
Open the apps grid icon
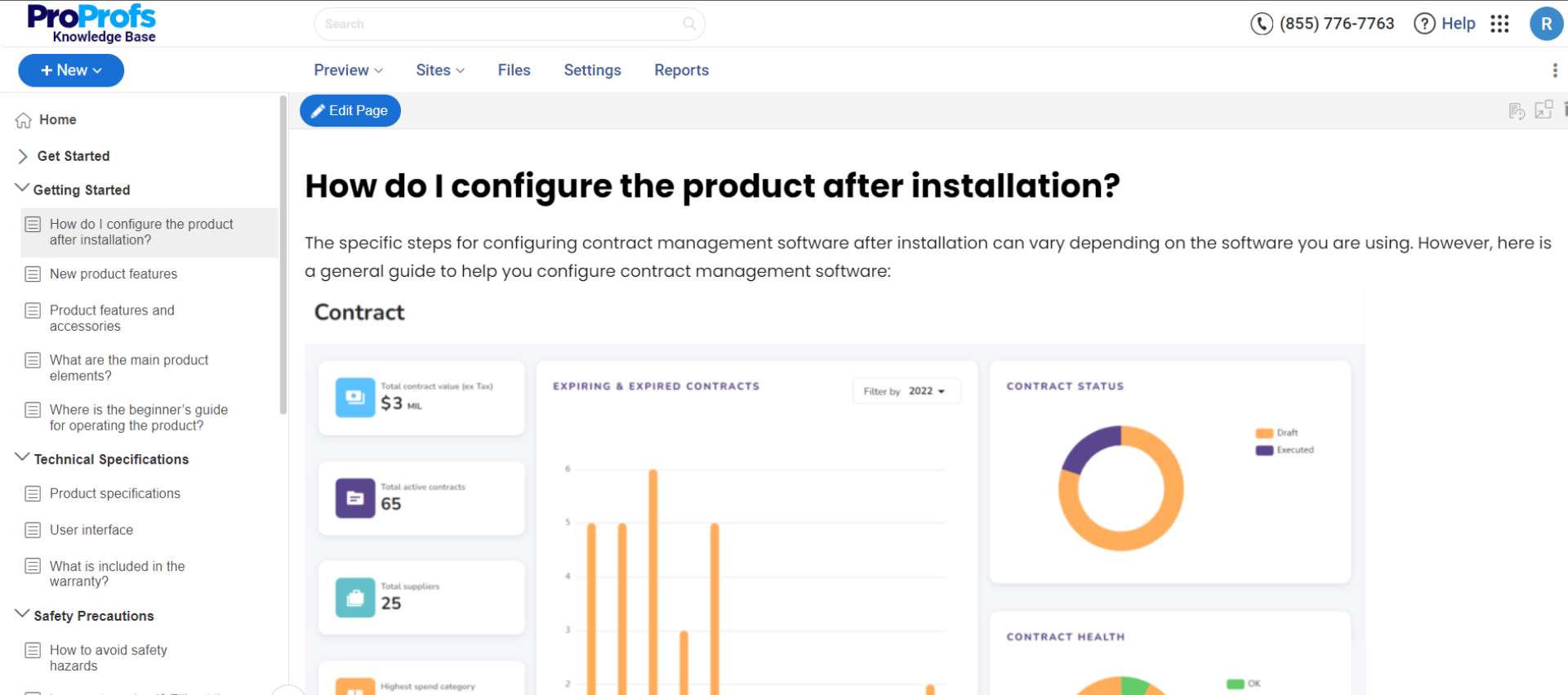[1499, 24]
